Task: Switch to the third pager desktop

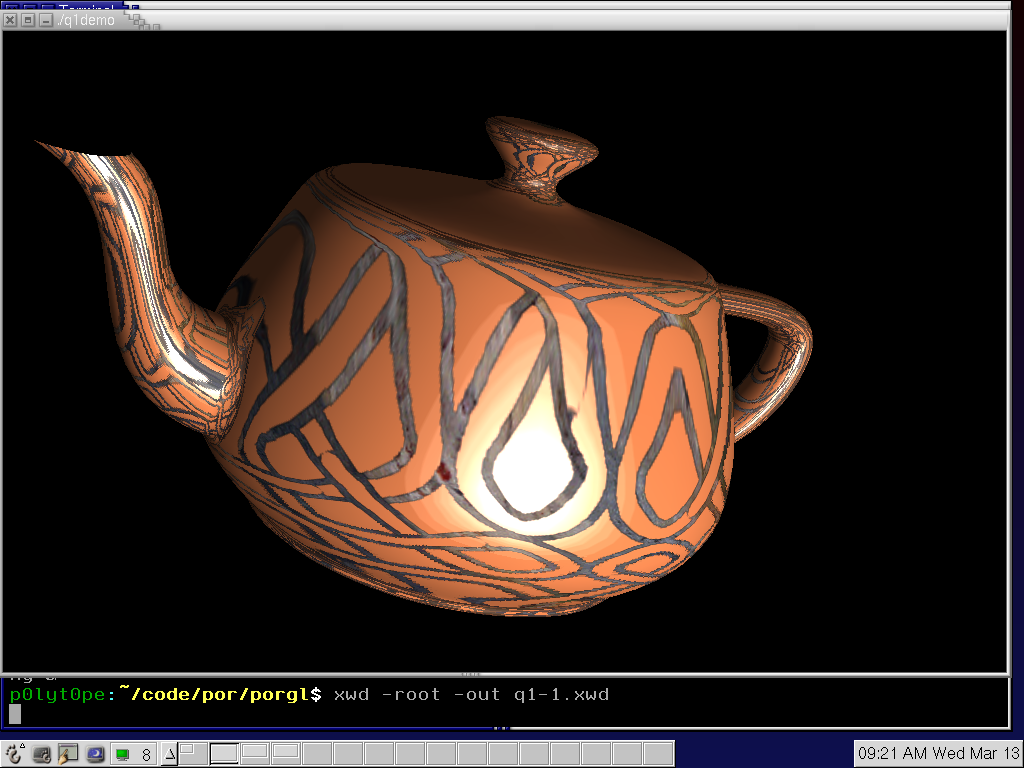Action: [255, 752]
